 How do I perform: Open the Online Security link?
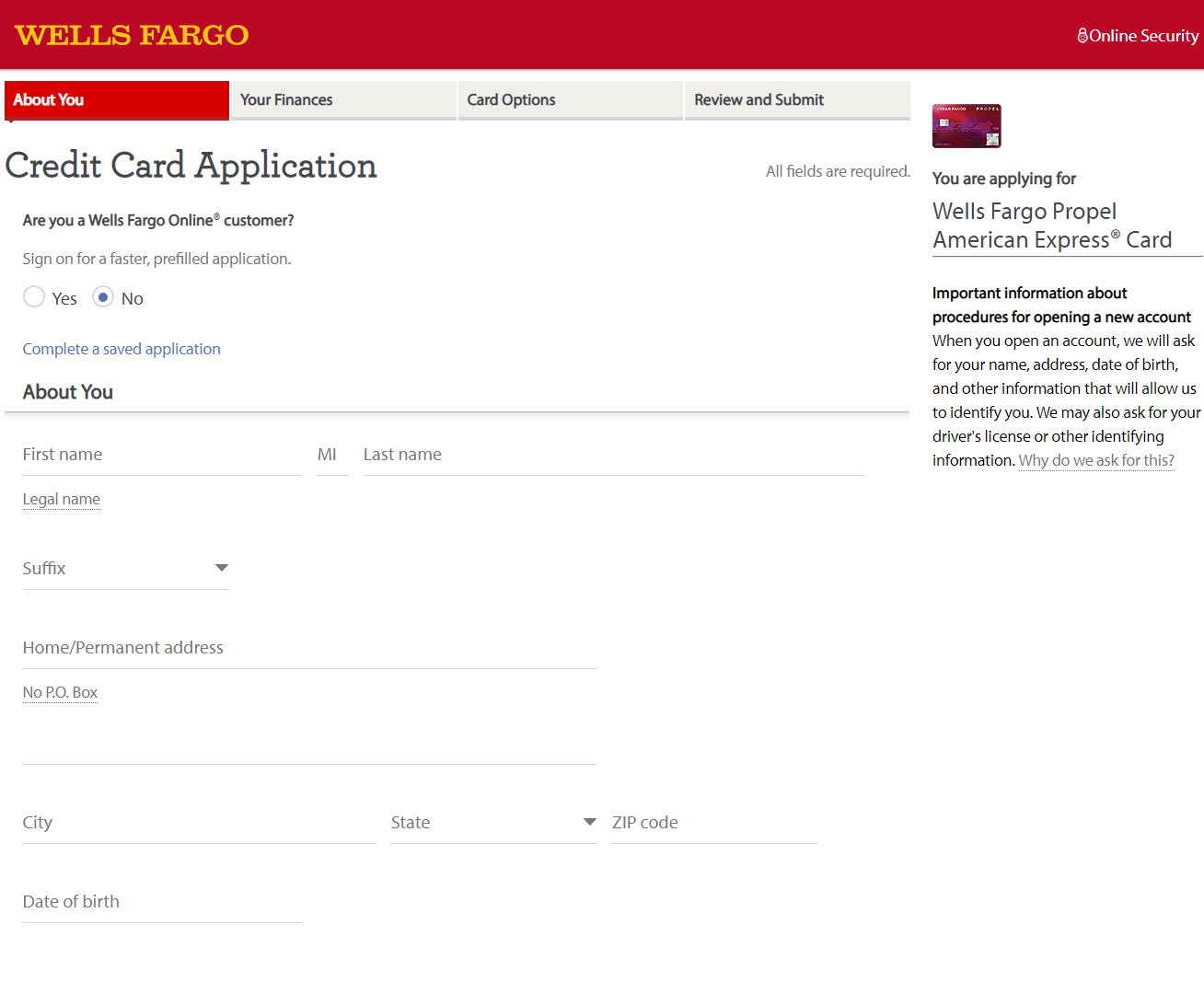point(1138,36)
